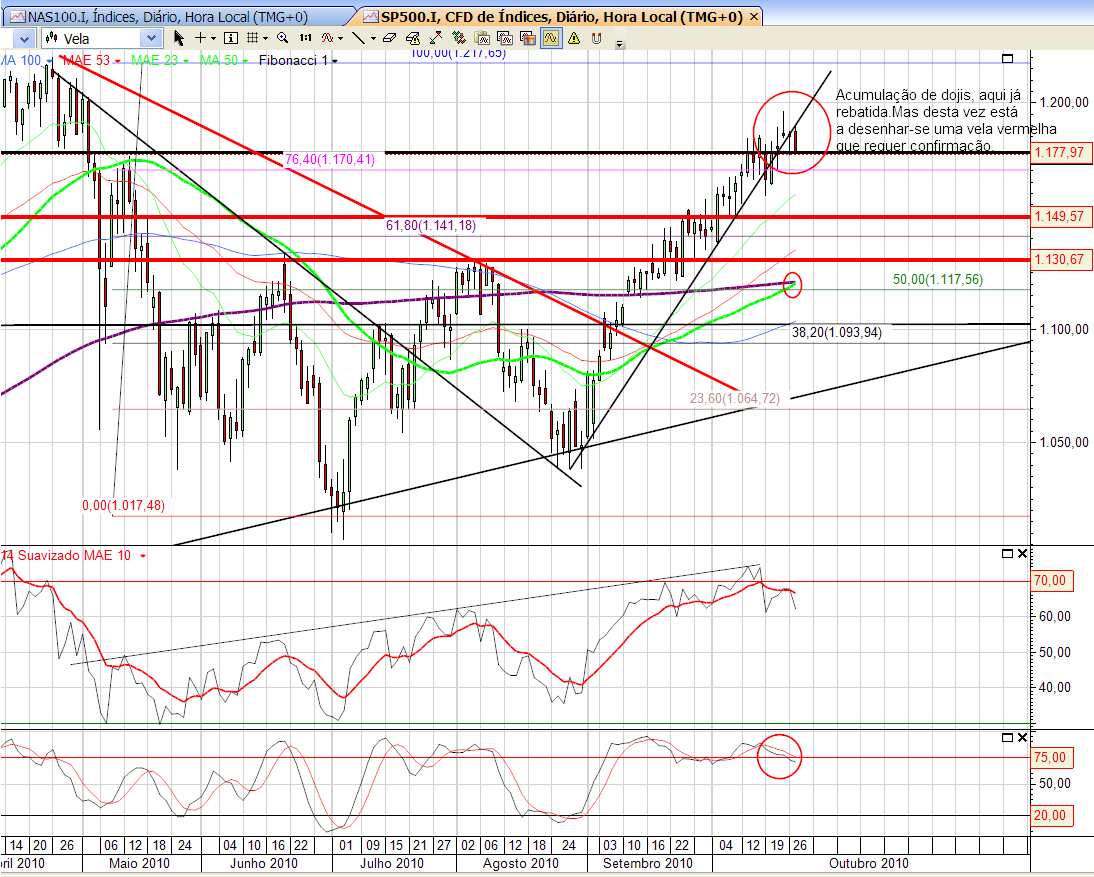The image size is (1094, 877).
Task: Click the 1.149,57 price level label
Action: [x=1061, y=217]
